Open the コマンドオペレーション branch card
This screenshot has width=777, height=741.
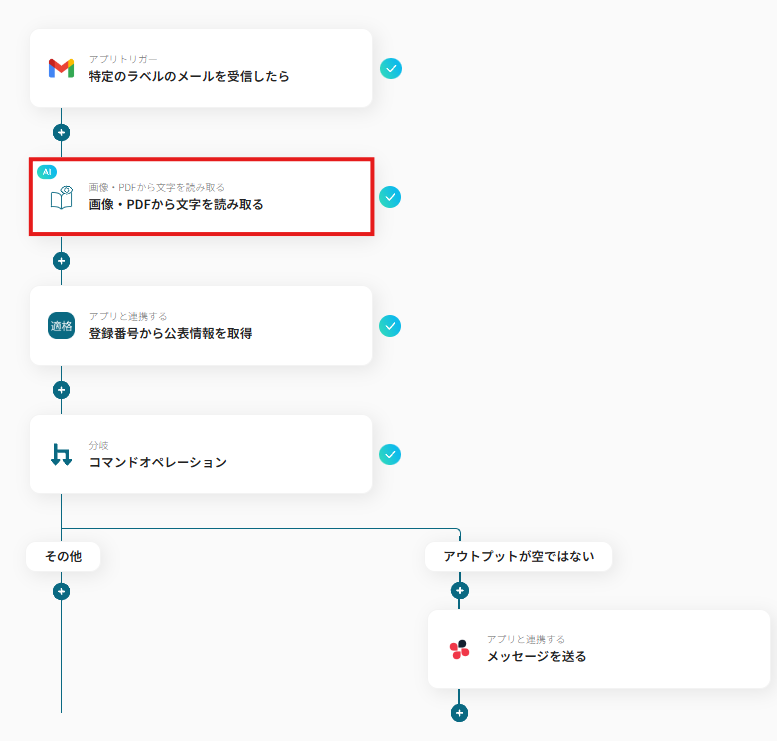[x=201, y=454]
